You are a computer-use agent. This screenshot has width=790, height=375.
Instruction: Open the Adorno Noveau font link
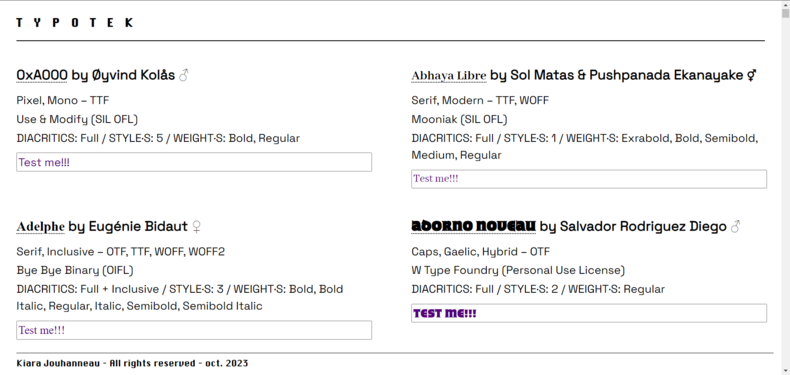tap(474, 227)
